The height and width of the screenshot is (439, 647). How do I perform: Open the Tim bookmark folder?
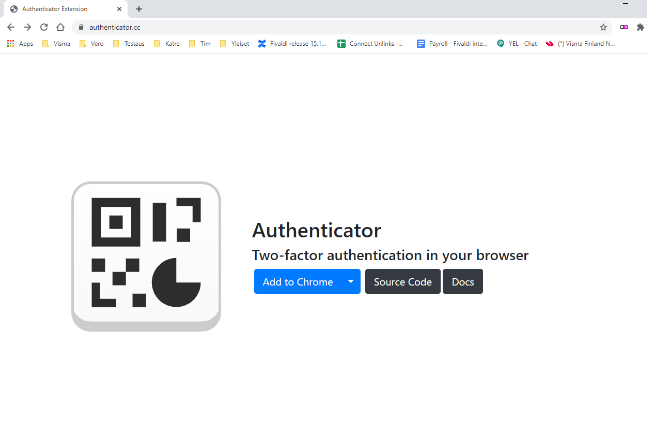(x=200, y=43)
